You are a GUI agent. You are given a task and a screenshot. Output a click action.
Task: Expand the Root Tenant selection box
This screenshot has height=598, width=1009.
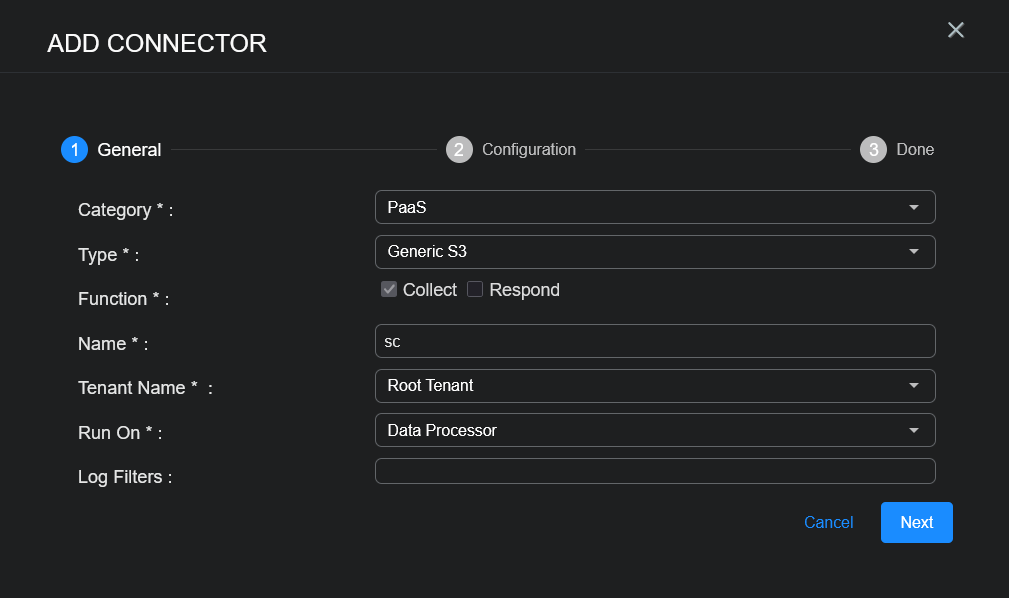tap(640, 386)
